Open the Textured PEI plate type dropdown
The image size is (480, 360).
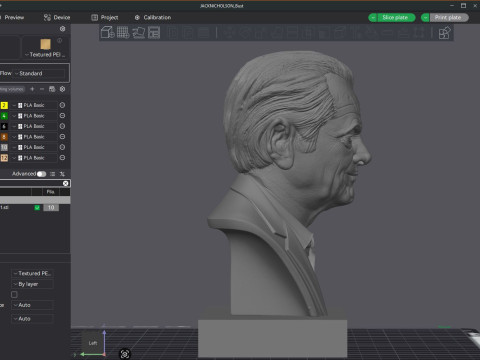pyautogui.click(x=45, y=54)
